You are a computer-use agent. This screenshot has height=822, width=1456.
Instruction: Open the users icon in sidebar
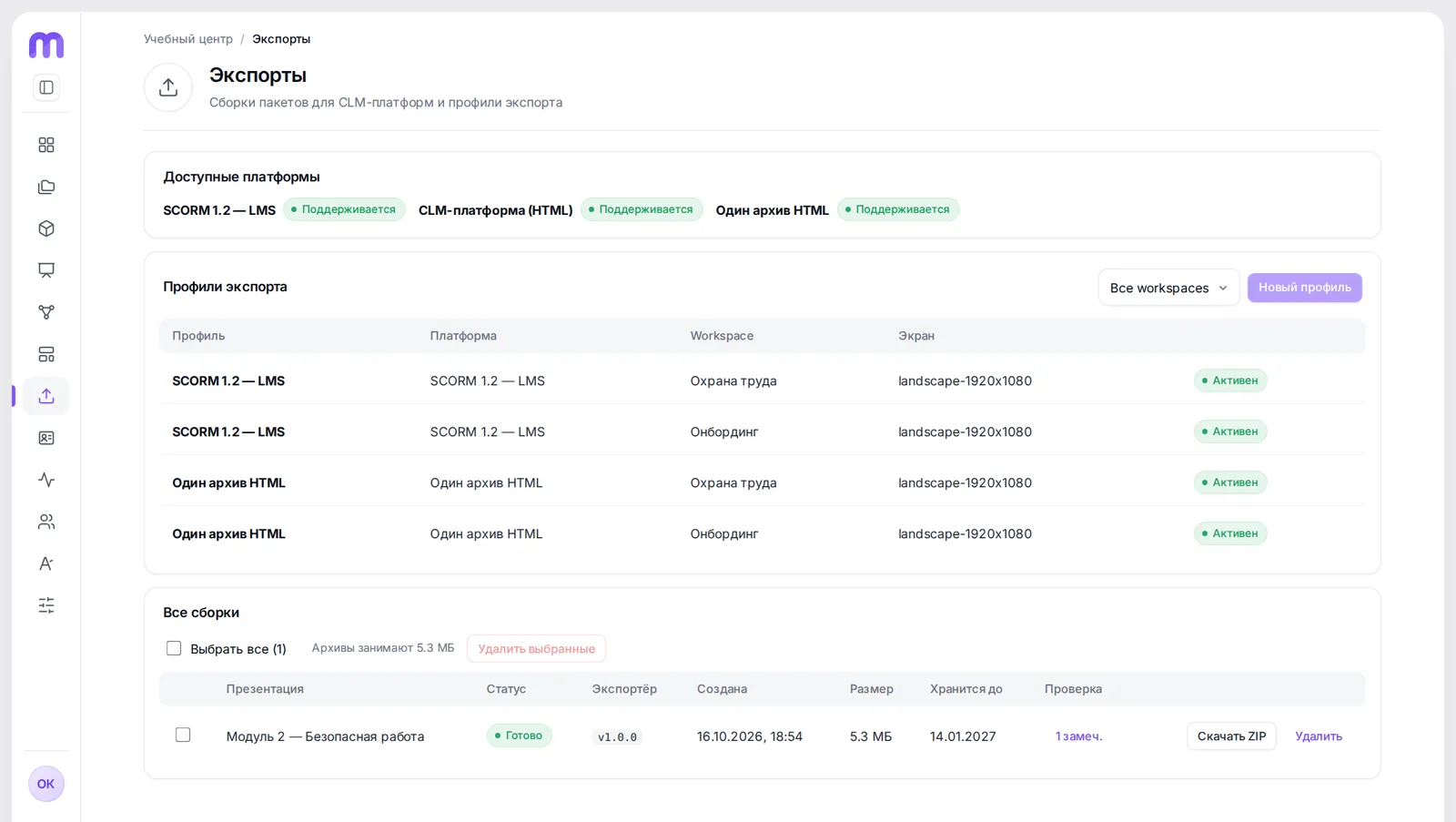(46, 522)
